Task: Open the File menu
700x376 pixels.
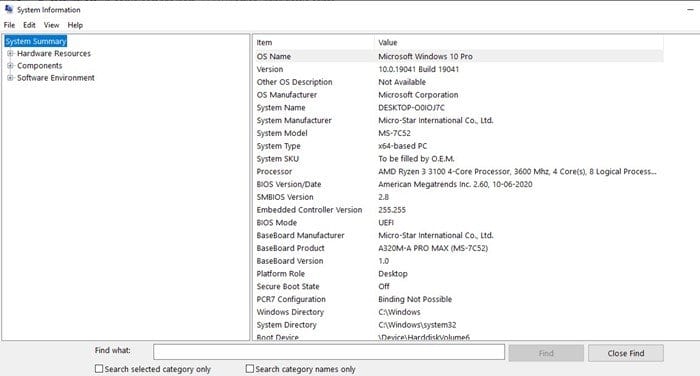Action: 9,25
